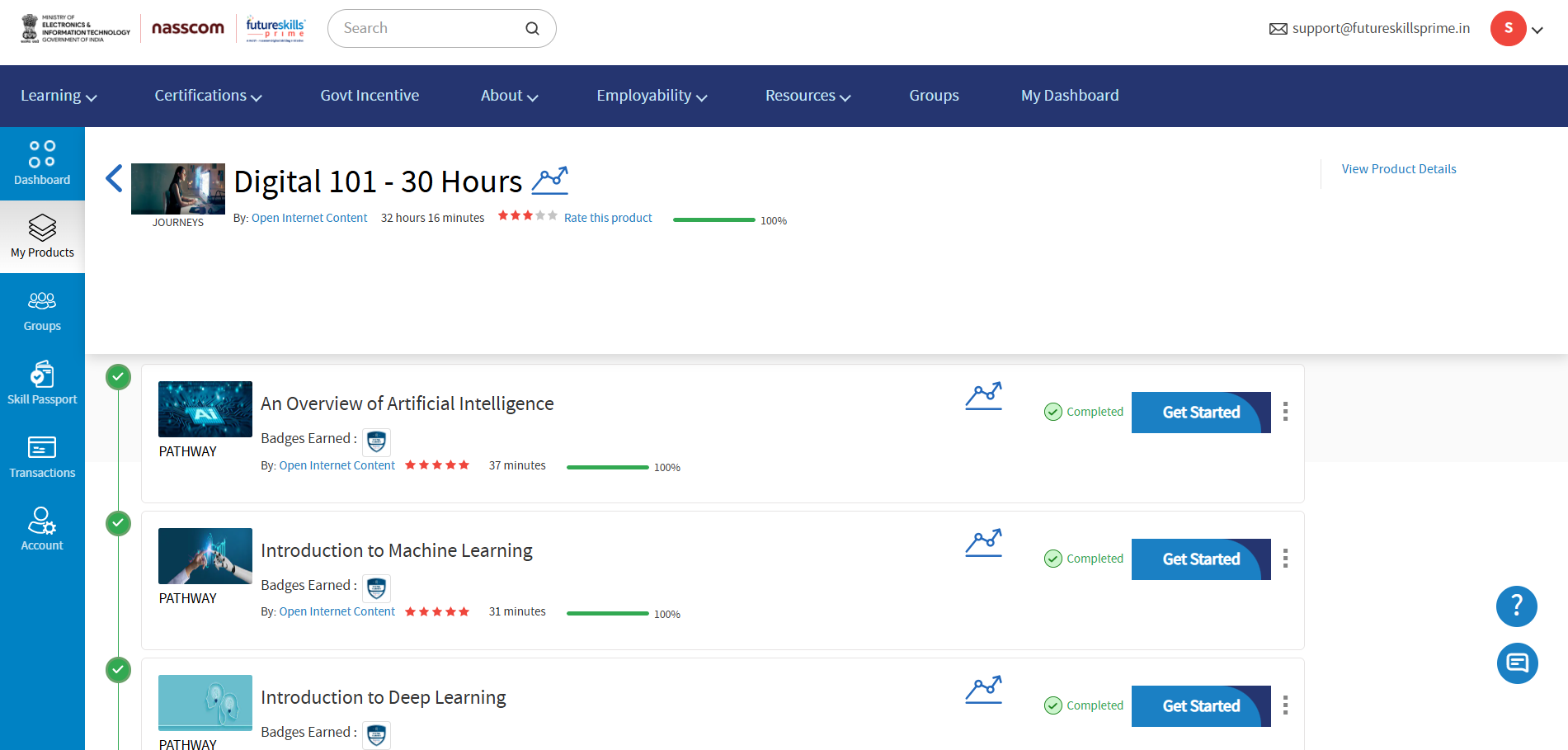Go to My Dashboard menu item
1568x750 pixels.
1070,96
